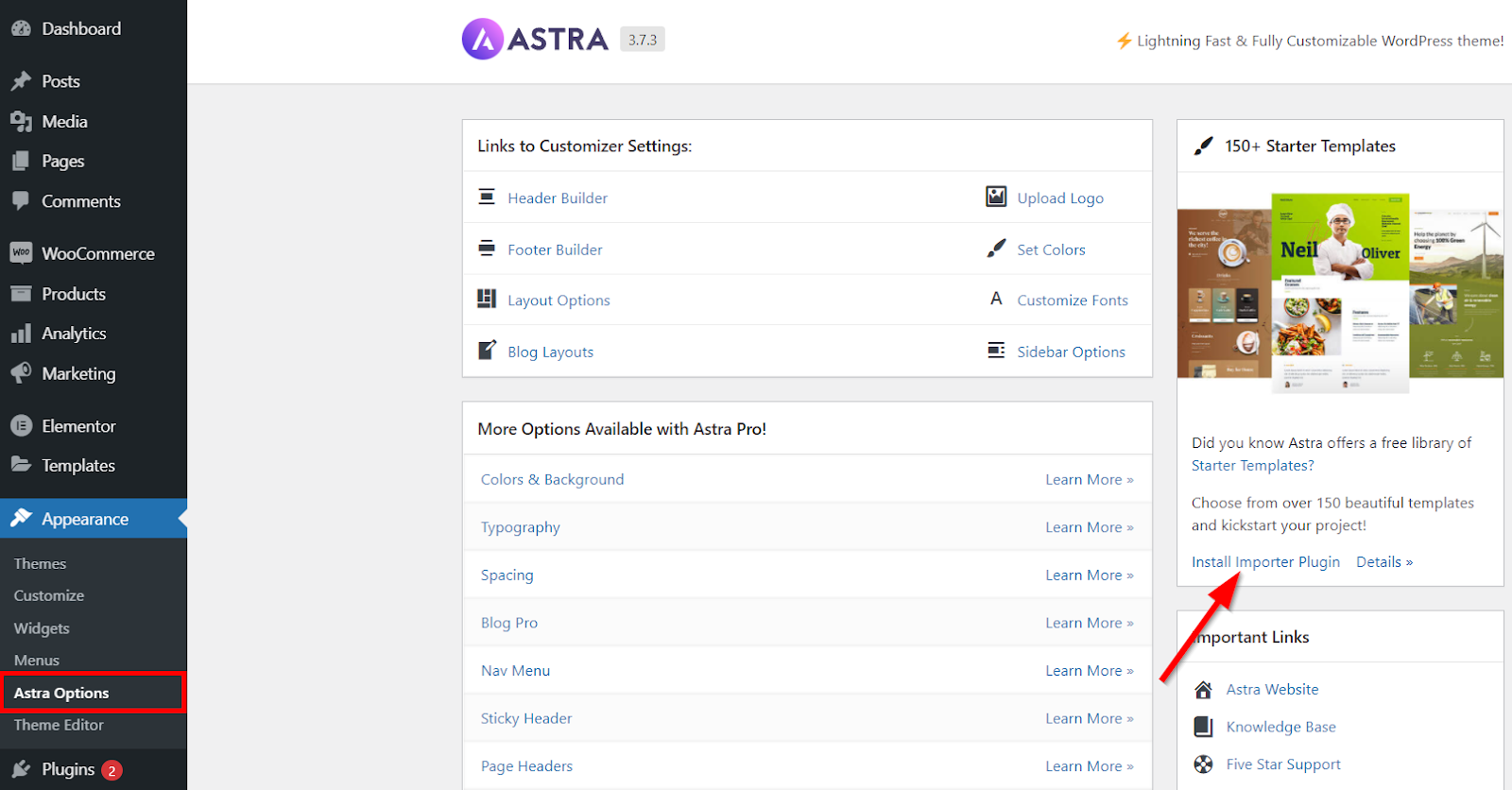Click the Layout Options icon
1512x790 pixels.
point(487,299)
